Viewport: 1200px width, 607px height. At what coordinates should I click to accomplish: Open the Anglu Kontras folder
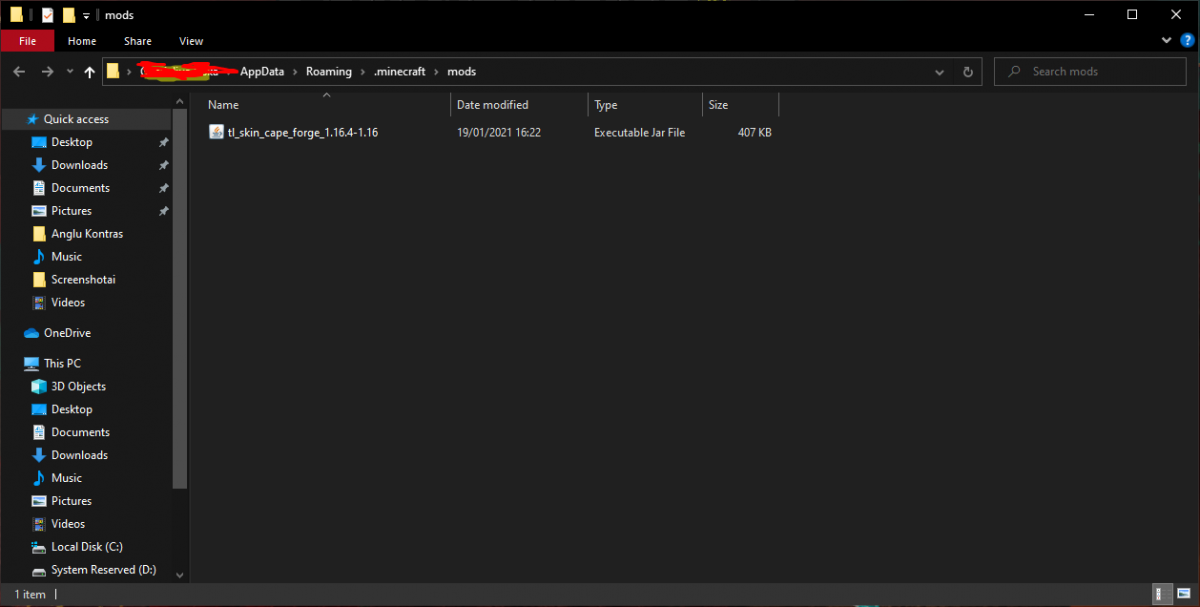tap(87, 234)
